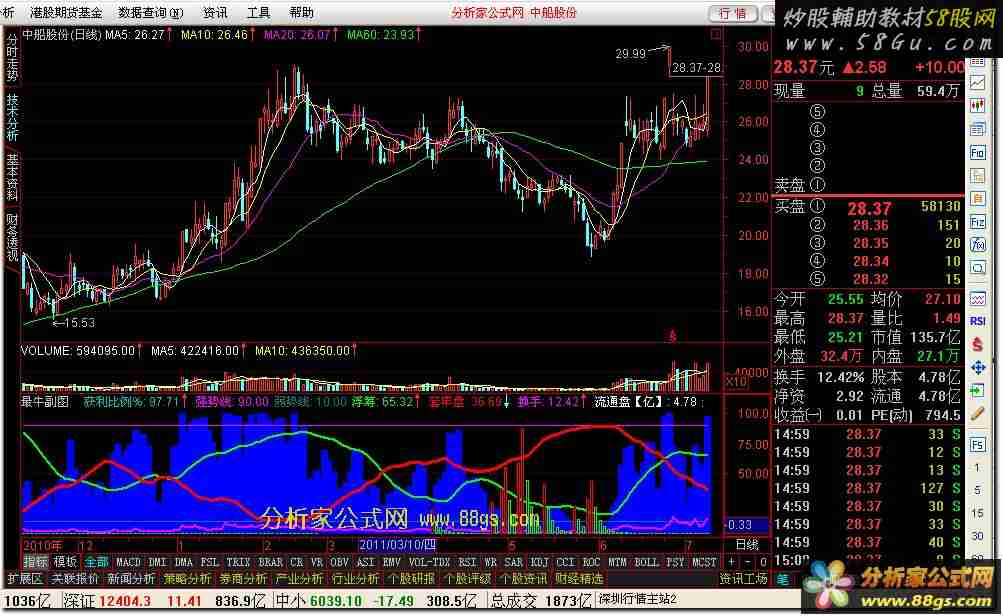1003x616 pixels.
Task: Click the 资讯工场 button
Action: [x=743, y=579]
